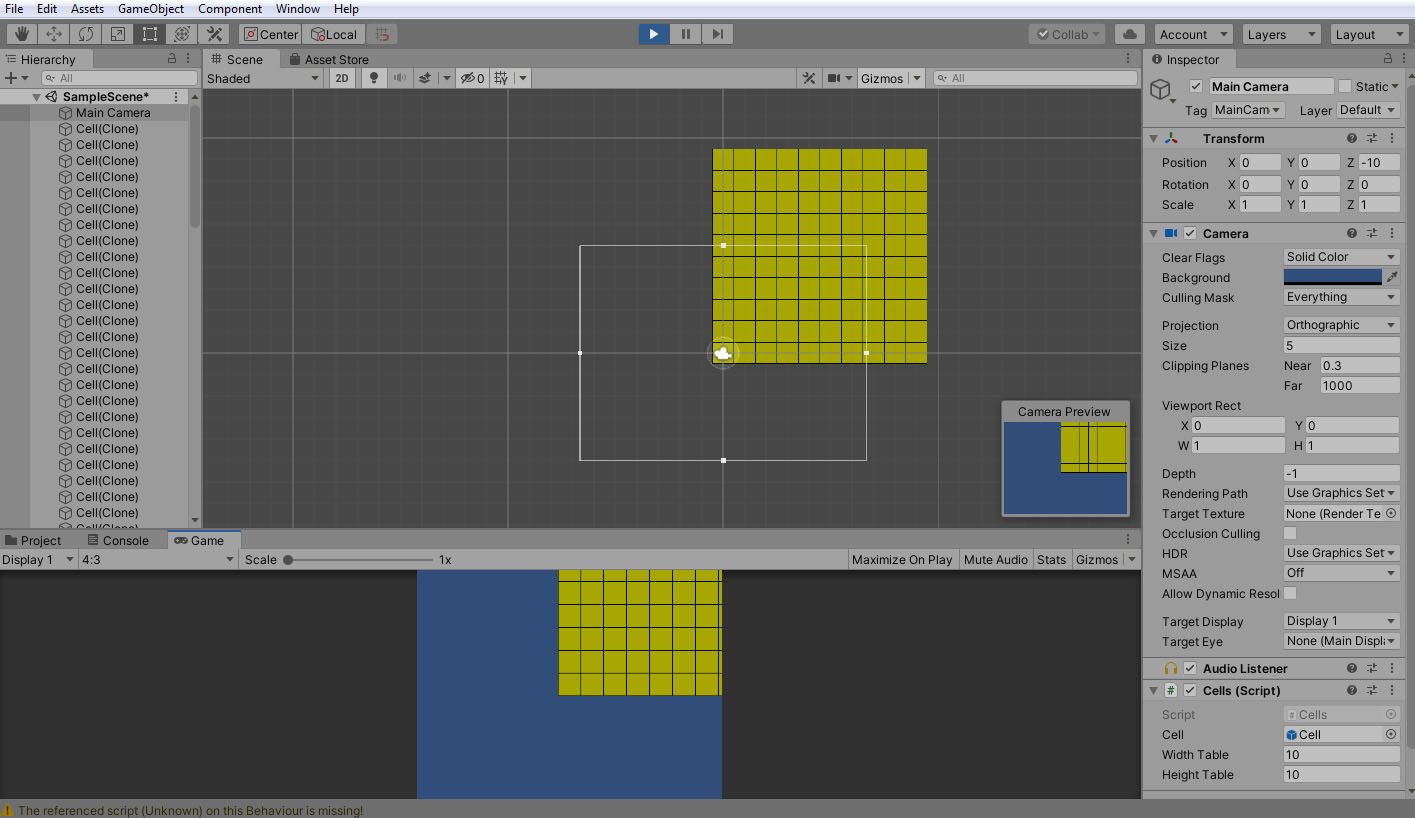
Task: Open Layers dropdown
Action: point(1281,34)
